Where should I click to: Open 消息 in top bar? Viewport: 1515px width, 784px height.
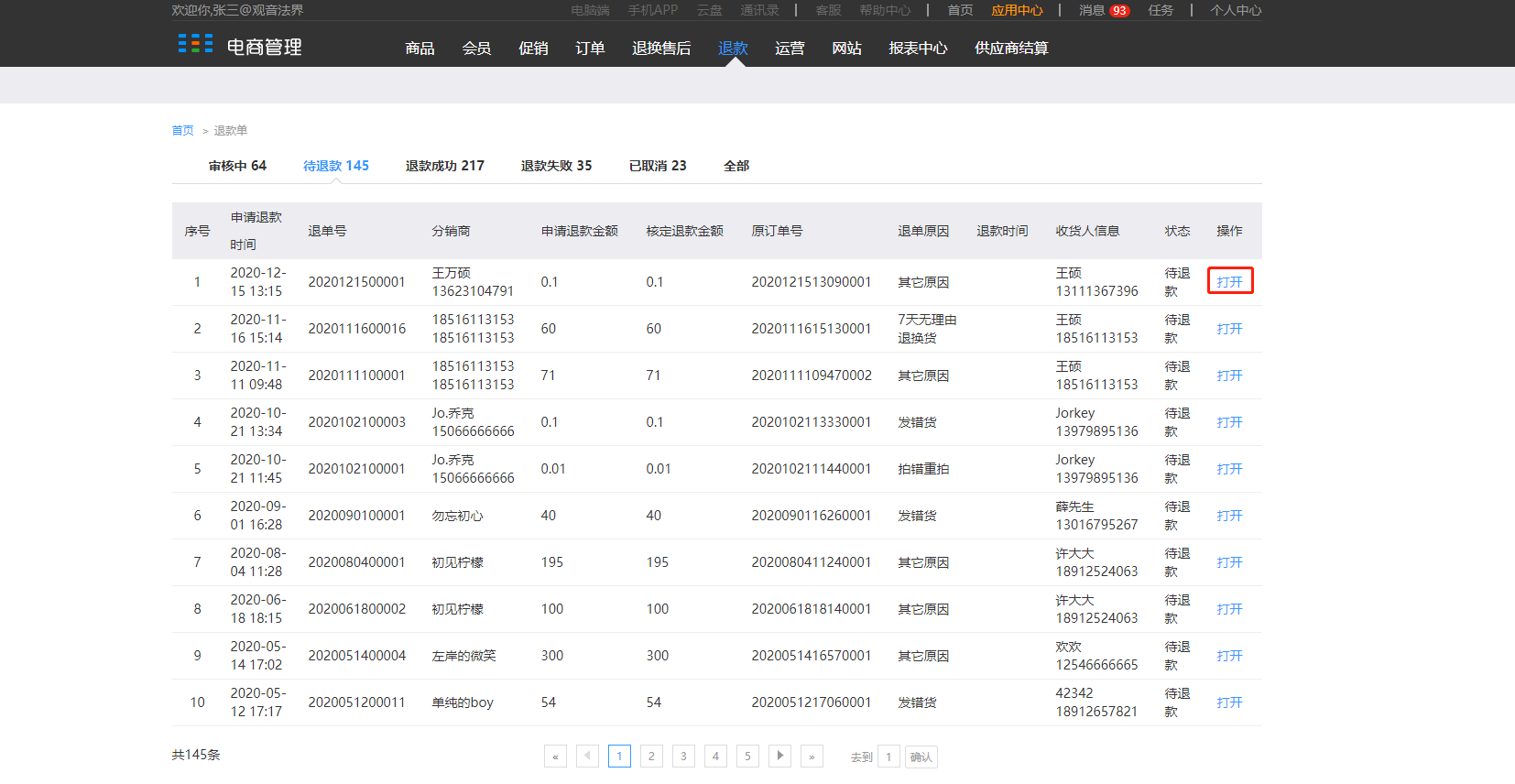(1091, 10)
